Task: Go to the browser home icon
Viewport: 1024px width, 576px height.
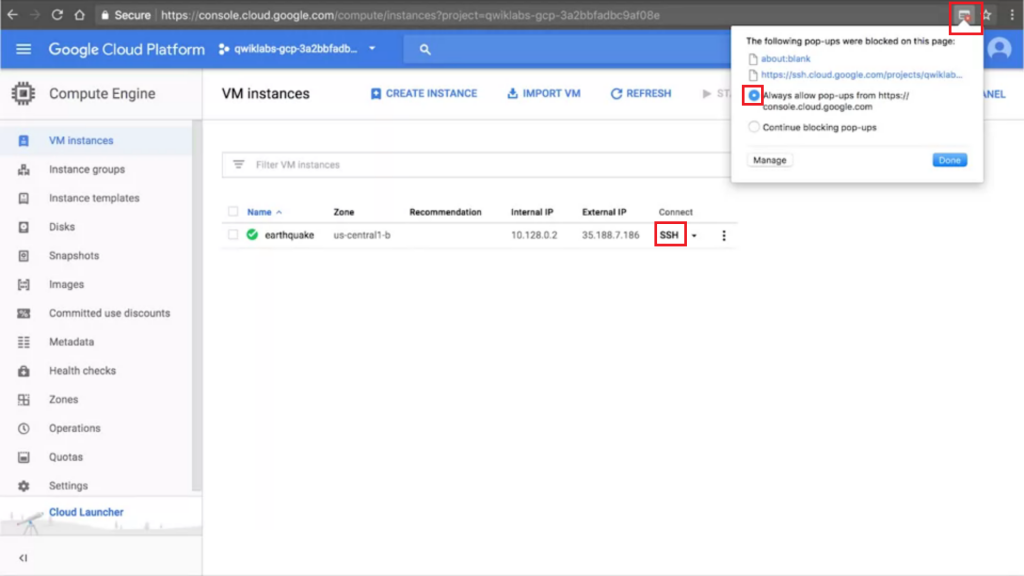Action: [x=80, y=14]
